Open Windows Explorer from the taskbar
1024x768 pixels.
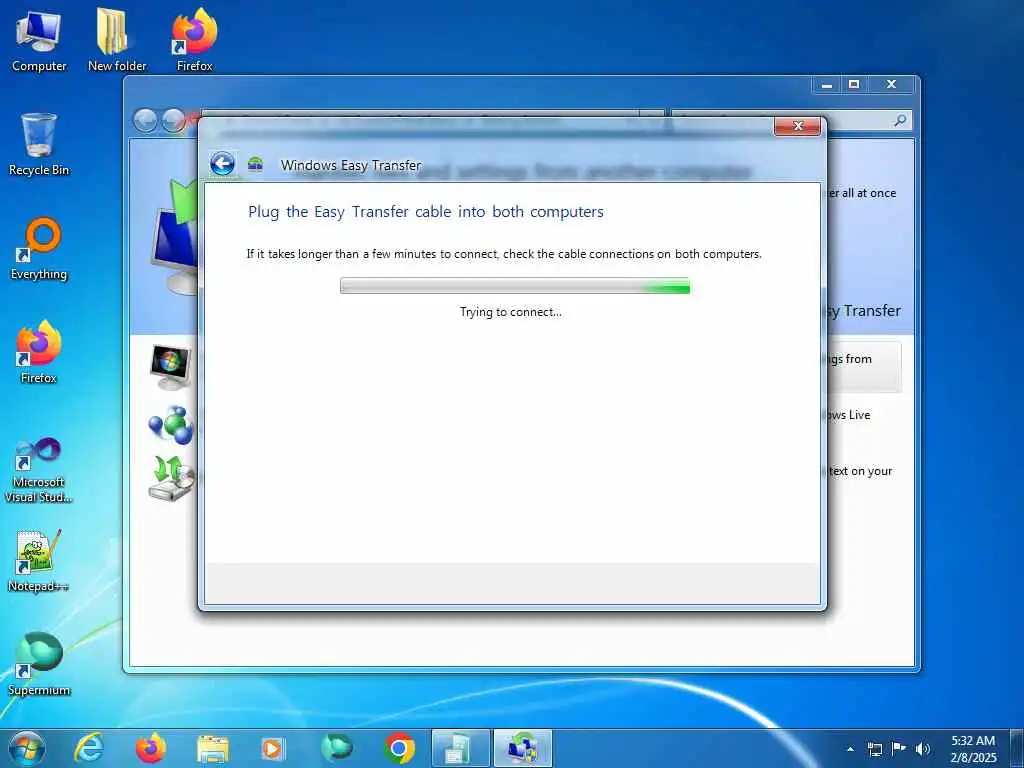(x=212, y=749)
